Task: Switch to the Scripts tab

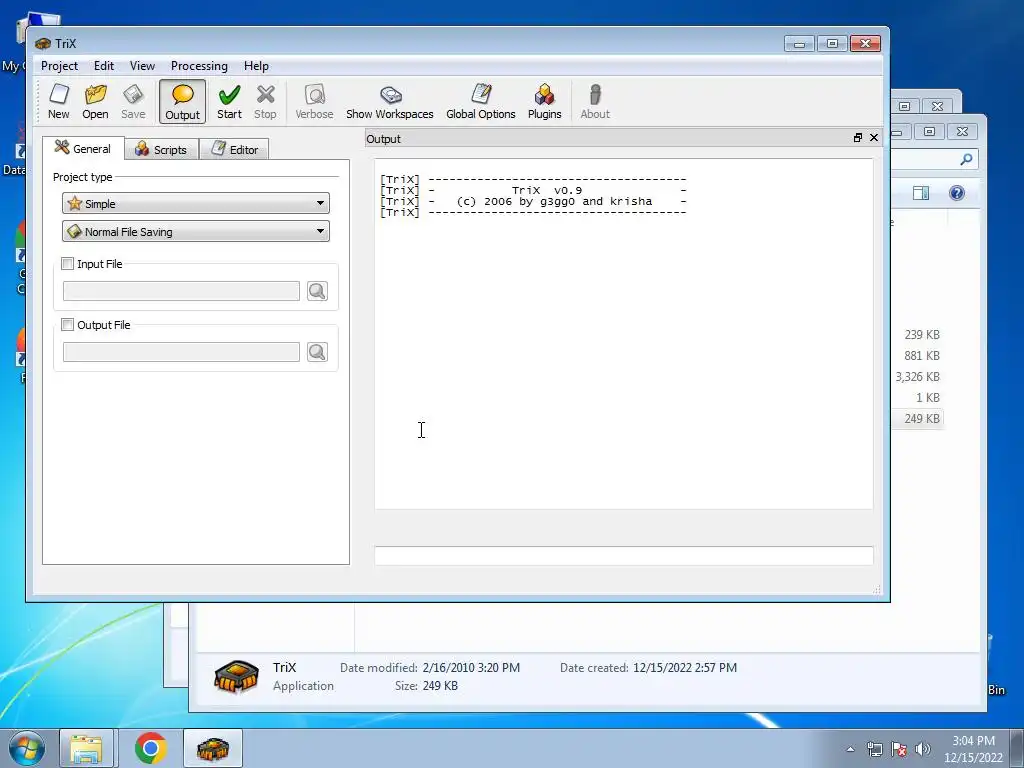Action: click(x=161, y=150)
